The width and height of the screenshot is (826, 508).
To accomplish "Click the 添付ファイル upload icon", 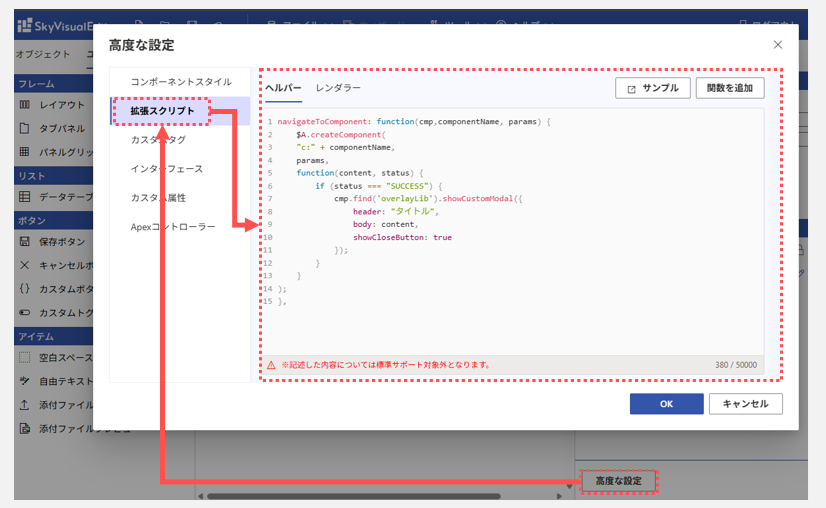I will [x=24, y=405].
